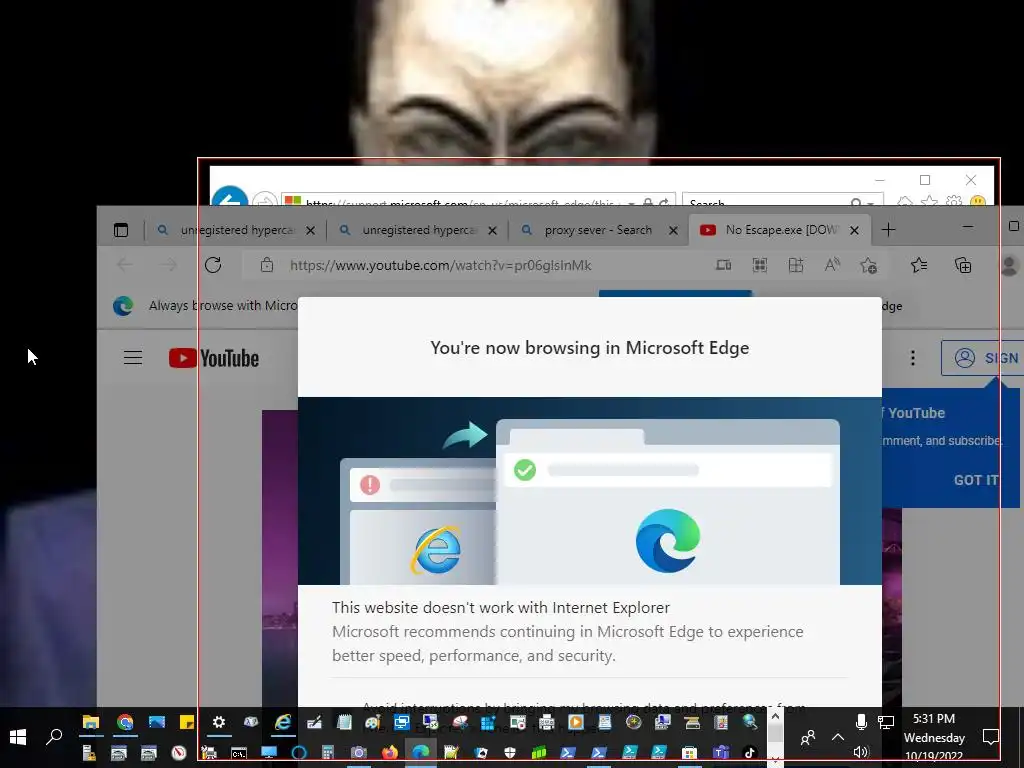Image resolution: width=1024 pixels, height=768 pixels.
Task: Dismiss the YouTube tip with GOT IT
Action: (976, 480)
